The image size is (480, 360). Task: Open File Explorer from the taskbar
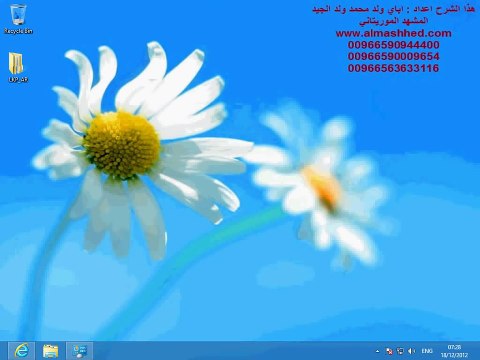50,351
